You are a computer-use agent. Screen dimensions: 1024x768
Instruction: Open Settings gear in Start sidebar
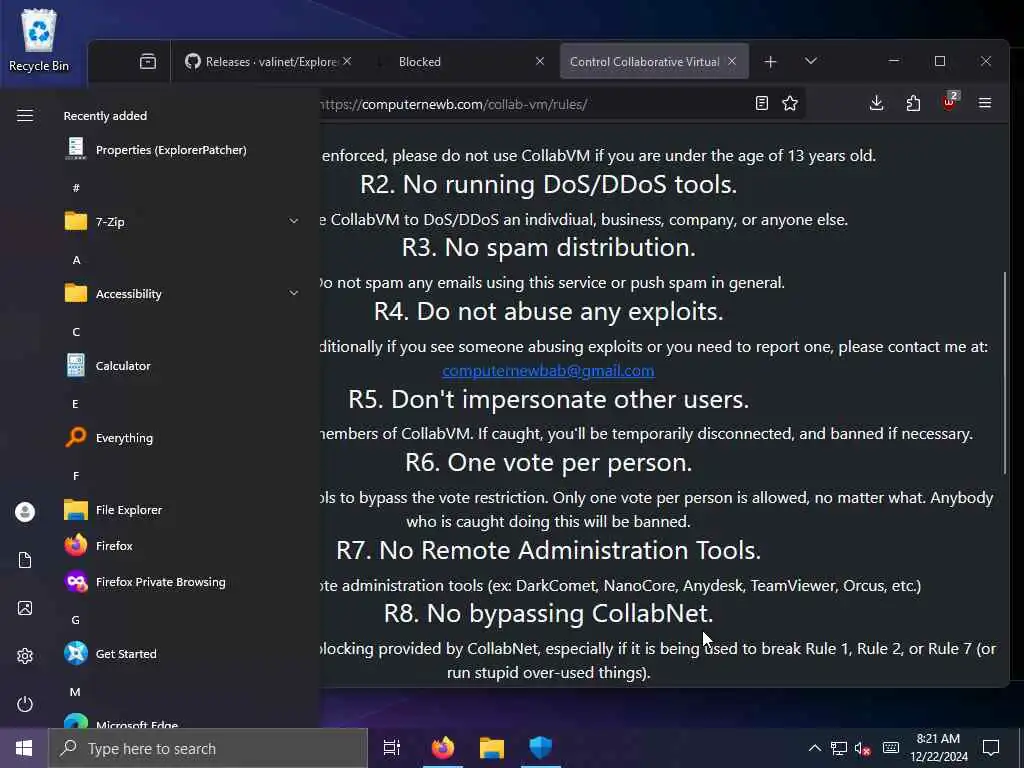pos(25,656)
